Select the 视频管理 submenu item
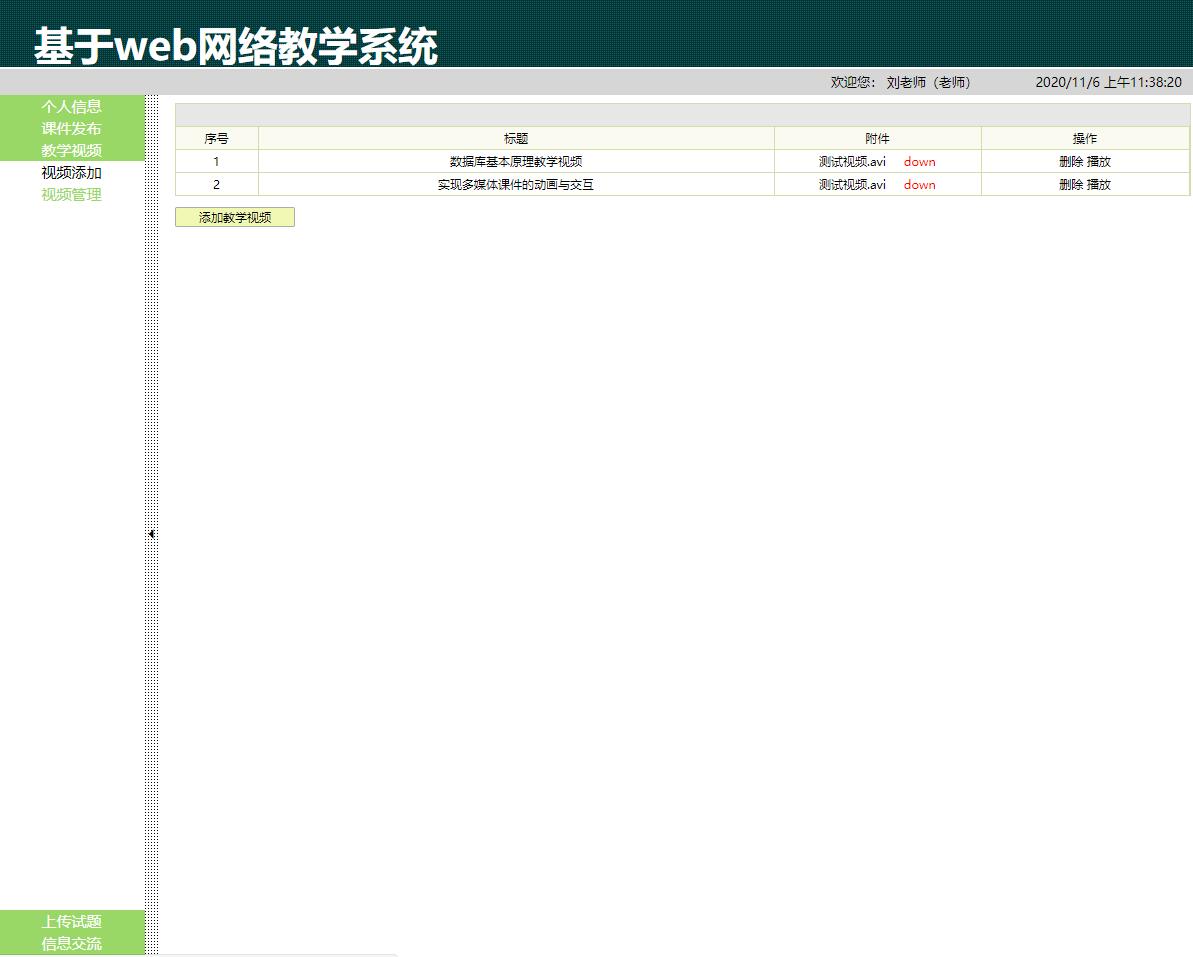Image resolution: width=1193 pixels, height=957 pixels. pos(71,194)
